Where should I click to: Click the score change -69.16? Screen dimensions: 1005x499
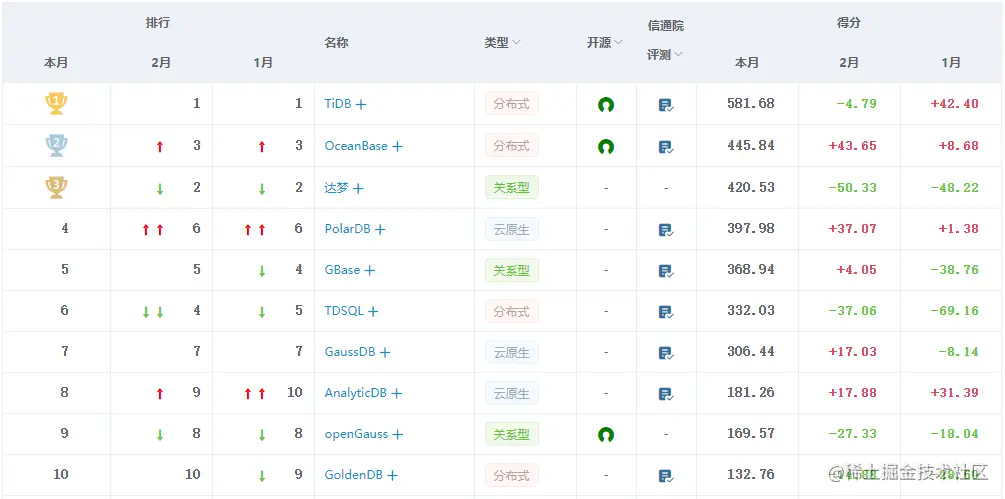point(954,311)
